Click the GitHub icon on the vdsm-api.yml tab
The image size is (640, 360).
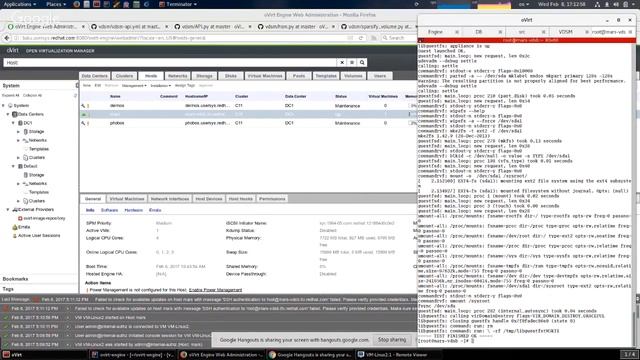click(x=94, y=27)
